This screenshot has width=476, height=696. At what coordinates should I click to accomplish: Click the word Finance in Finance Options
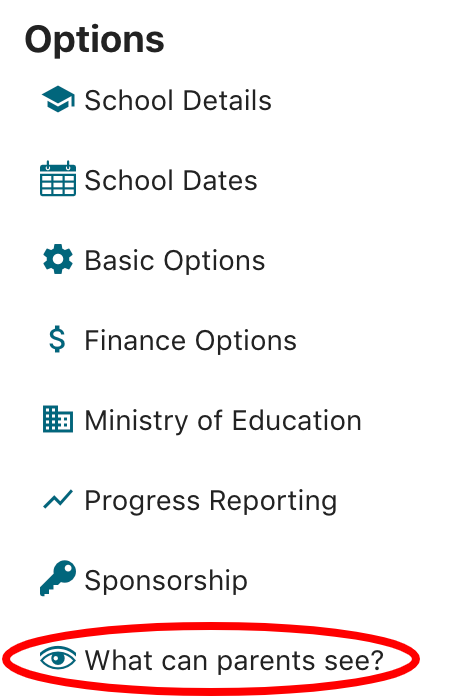[135, 340]
